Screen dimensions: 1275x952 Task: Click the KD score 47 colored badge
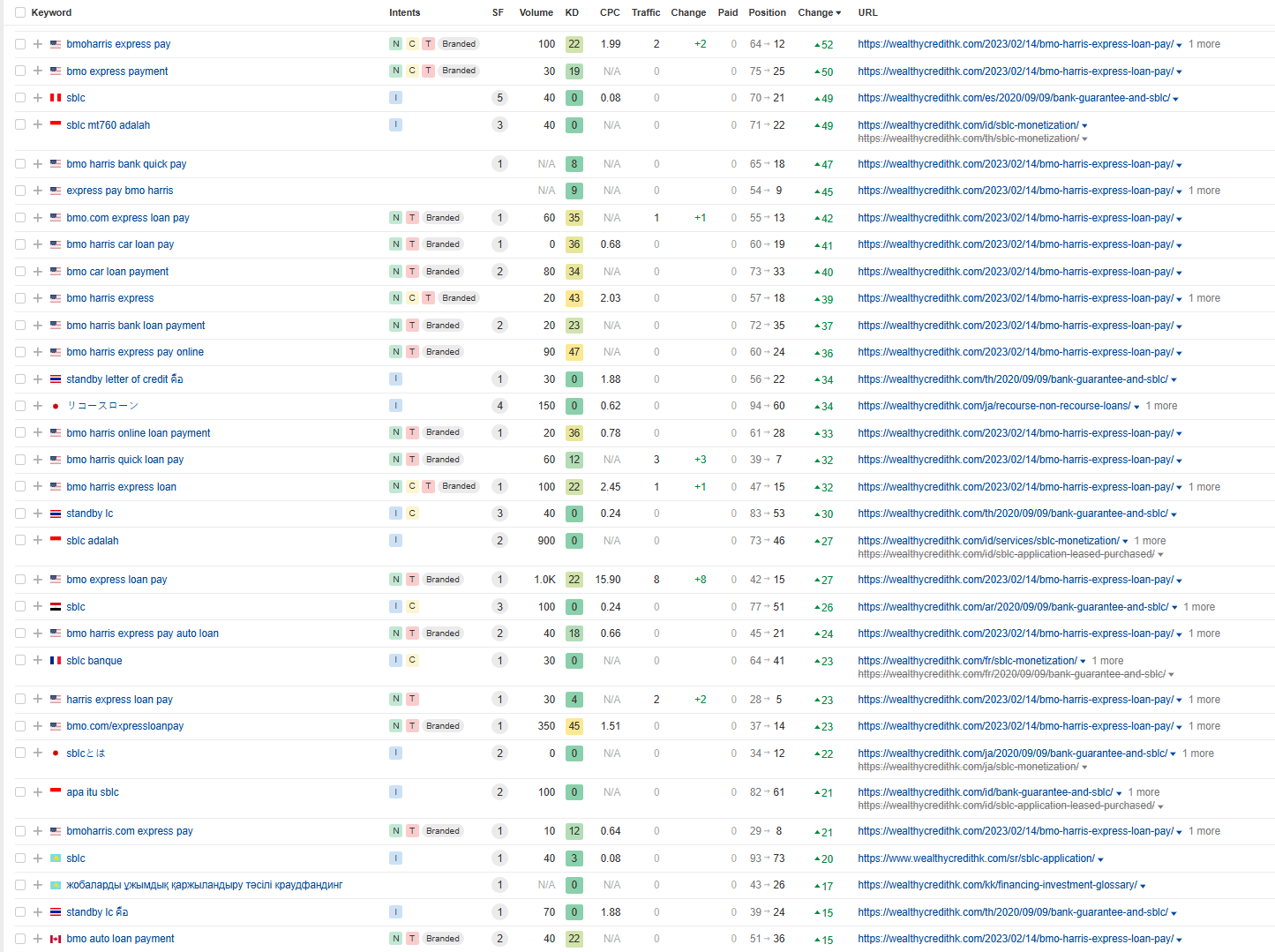[x=574, y=352]
